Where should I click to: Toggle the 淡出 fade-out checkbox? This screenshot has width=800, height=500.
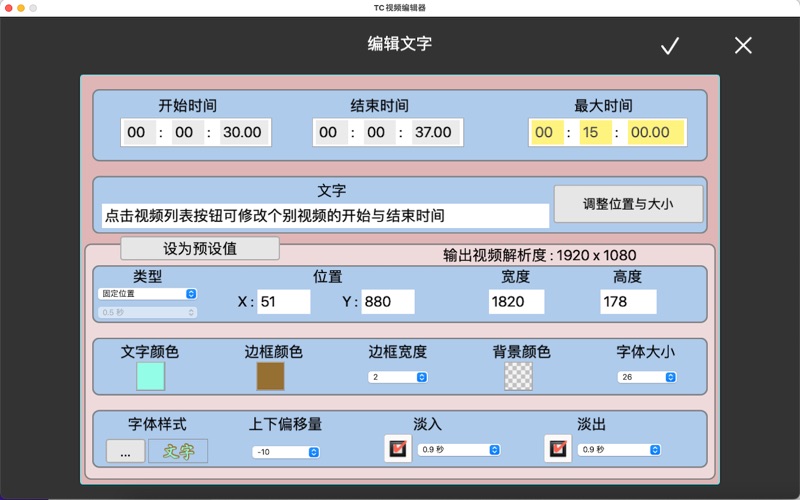[x=558, y=448]
